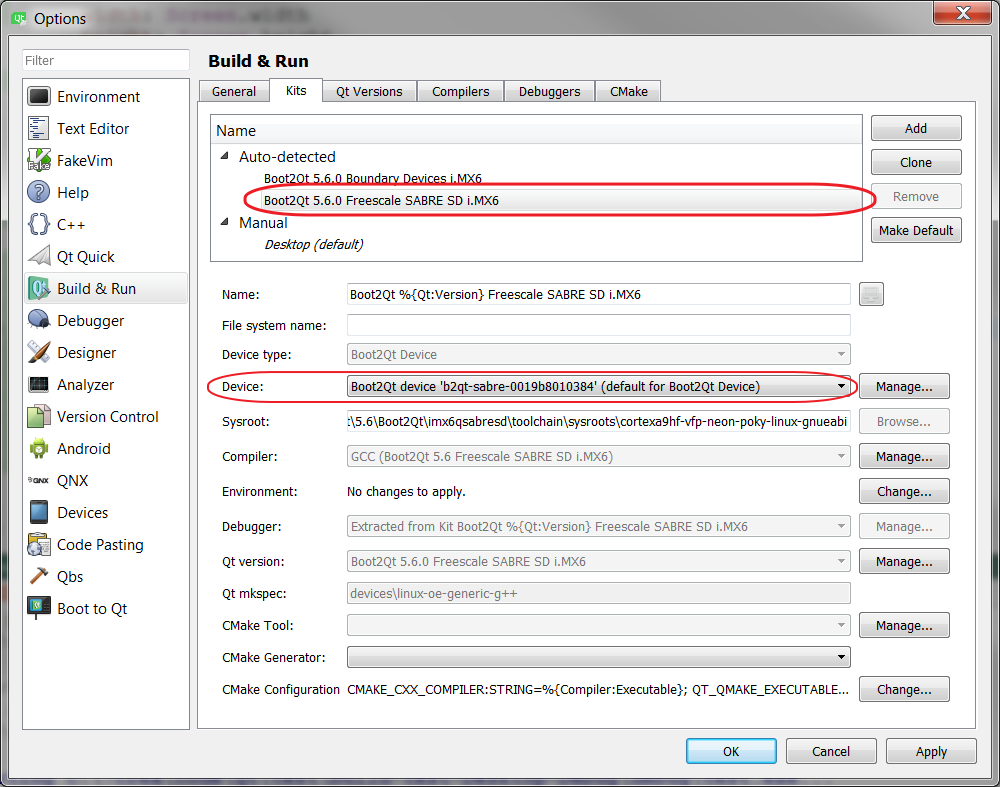This screenshot has height=787, width=1000.
Task: Select the Build & Run icon
Action: 39,288
